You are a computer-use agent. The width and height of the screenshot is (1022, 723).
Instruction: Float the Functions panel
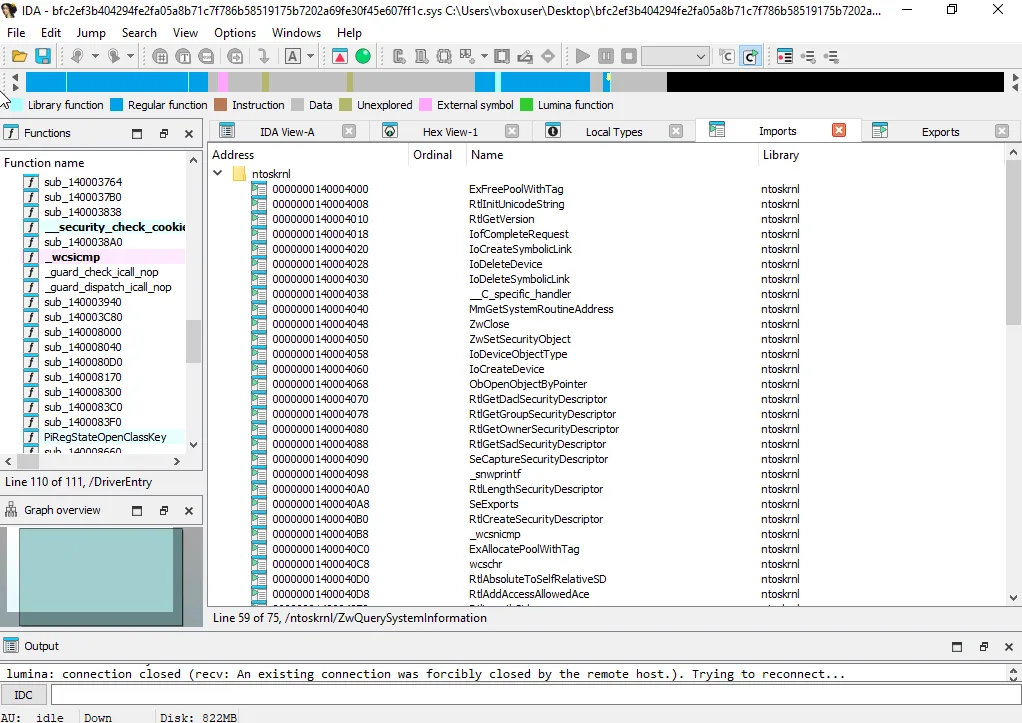point(164,134)
